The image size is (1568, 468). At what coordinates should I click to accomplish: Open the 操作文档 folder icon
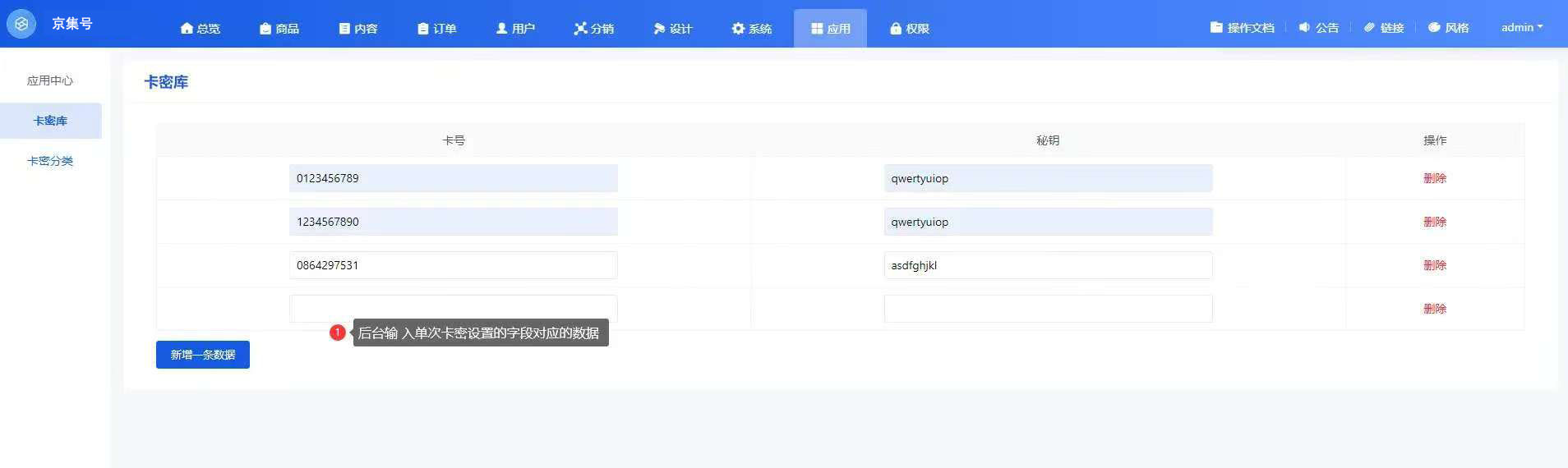pos(1216,28)
